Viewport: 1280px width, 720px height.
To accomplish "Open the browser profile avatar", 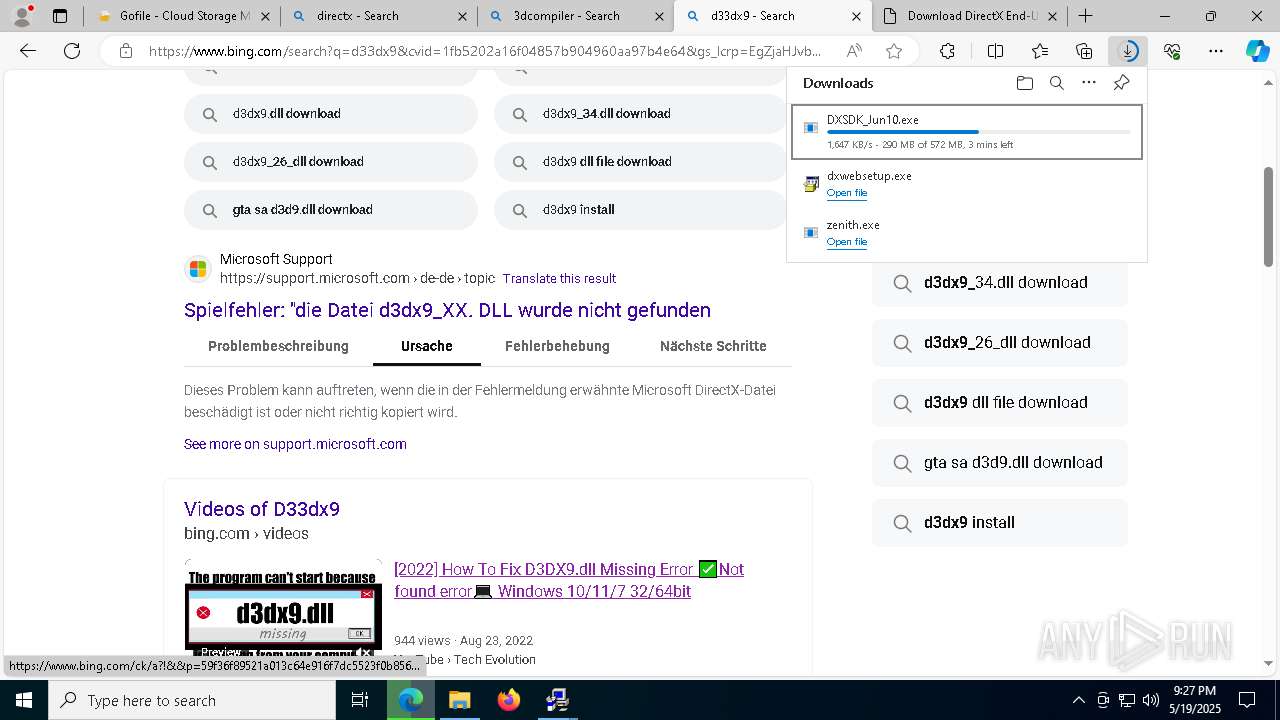I will point(21,16).
